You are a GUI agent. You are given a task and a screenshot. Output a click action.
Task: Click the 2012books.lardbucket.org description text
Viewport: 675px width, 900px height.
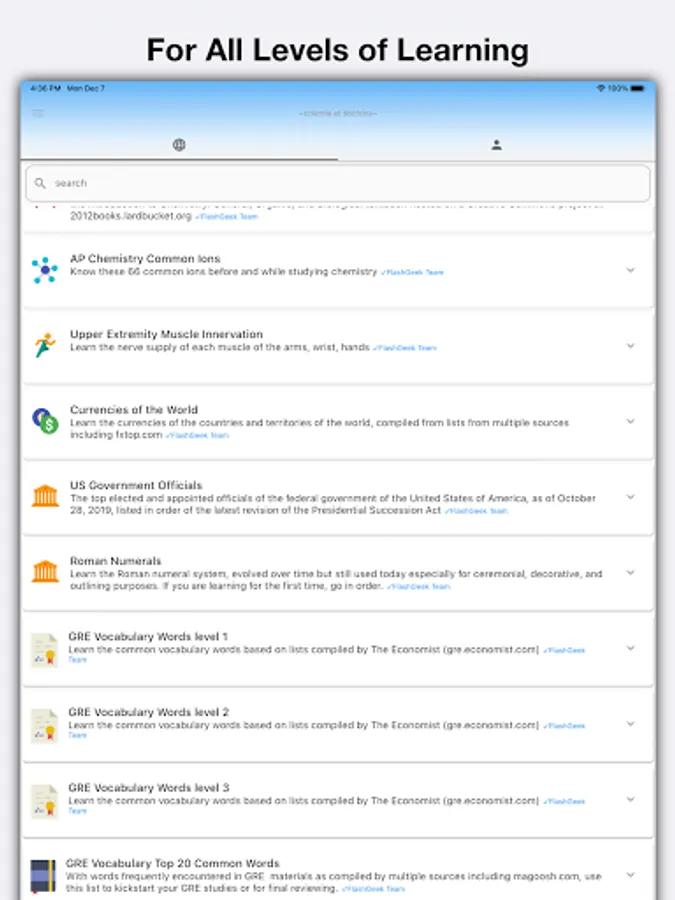tap(131, 216)
